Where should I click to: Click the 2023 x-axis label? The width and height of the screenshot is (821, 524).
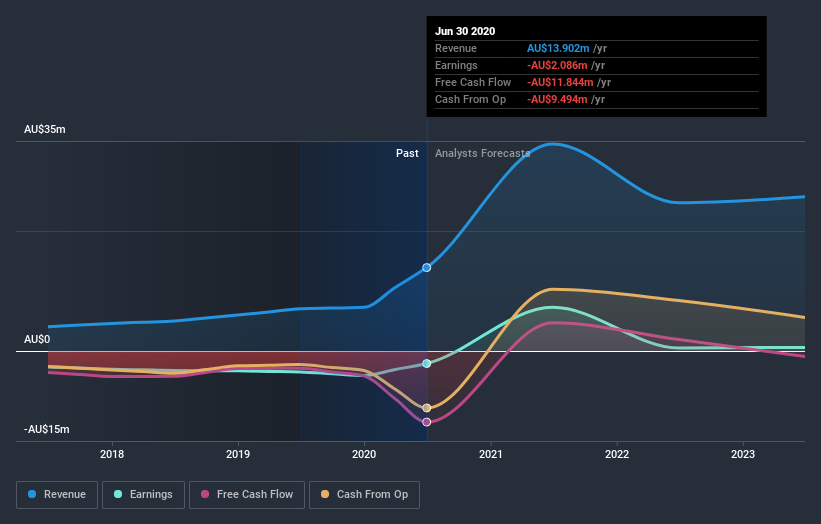(743, 454)
